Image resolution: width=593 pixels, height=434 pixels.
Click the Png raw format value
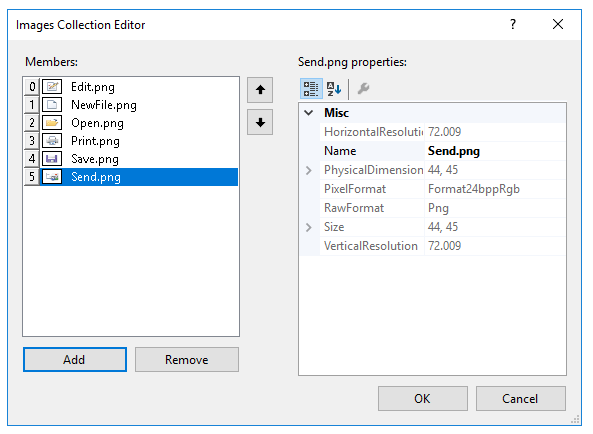tap(438, 208)
